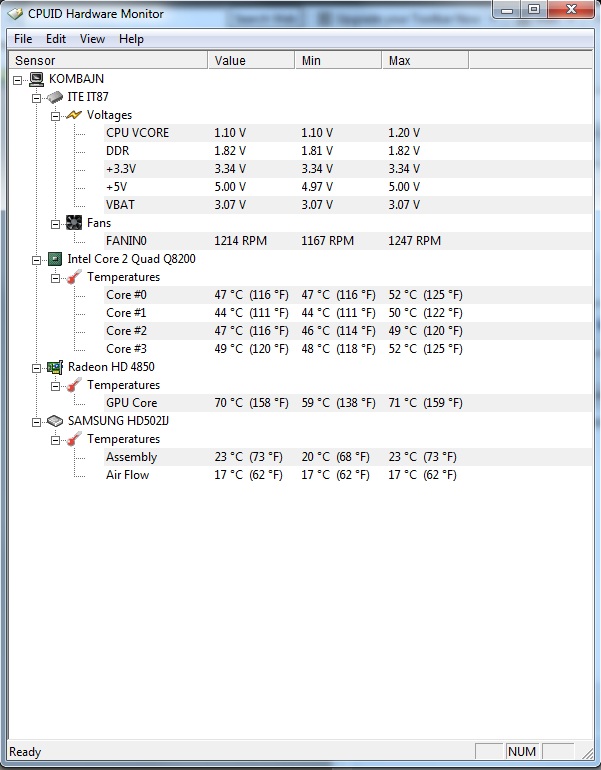Collapse the Voltages group
Viewport: 601px width, 770px height.
coord(55,116)
